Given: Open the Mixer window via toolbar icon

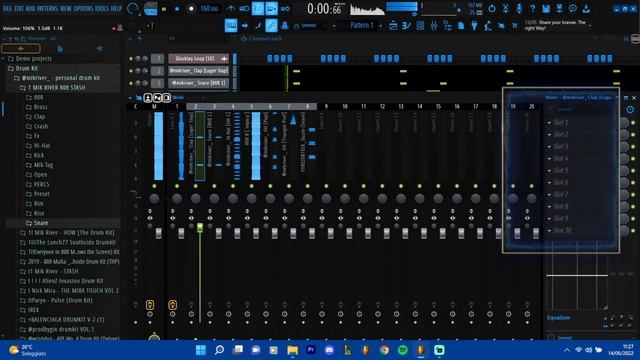Looking at the screenshot, I should [433, 26].
